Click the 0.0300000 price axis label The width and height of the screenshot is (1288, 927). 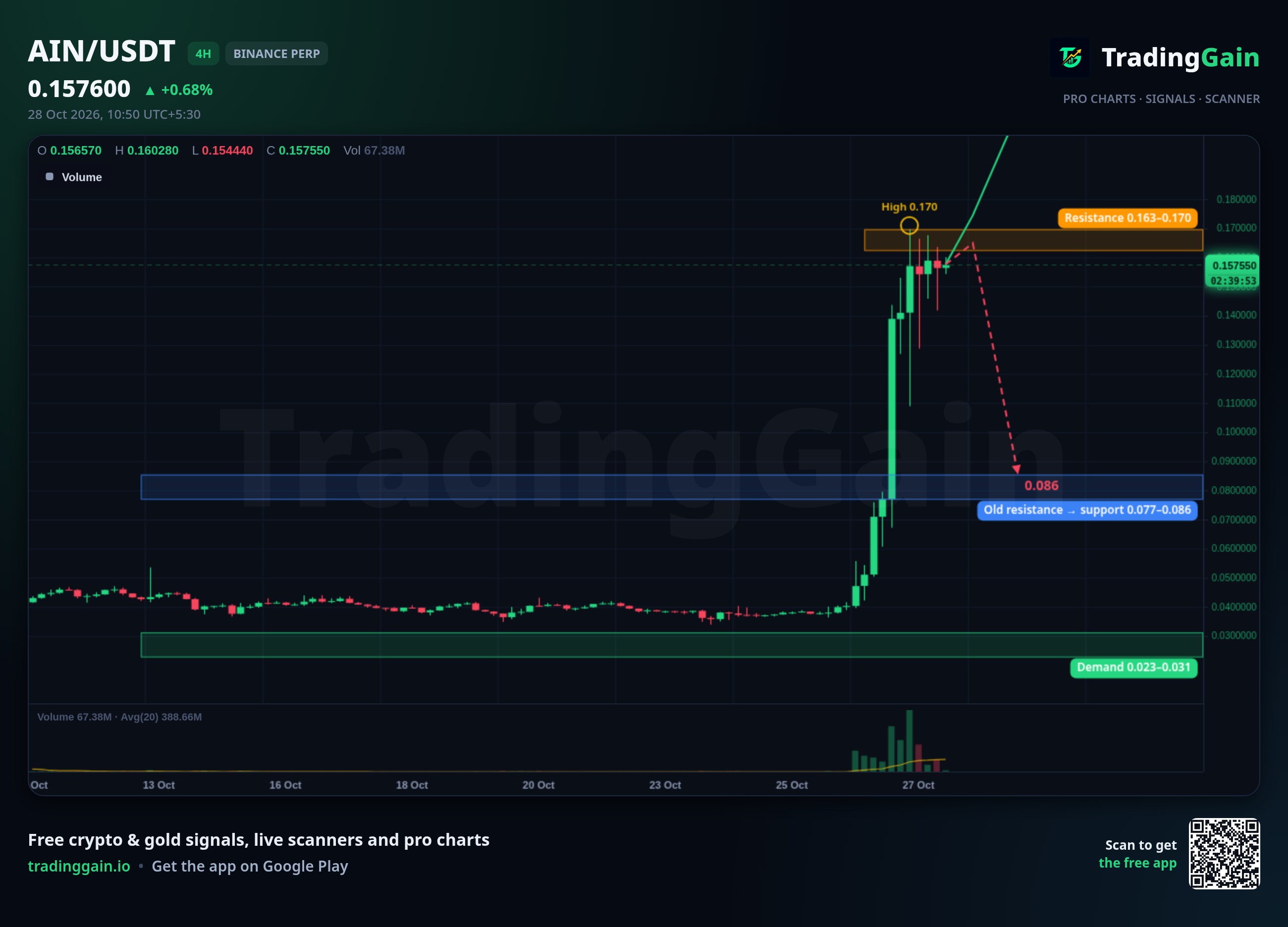1234,635
